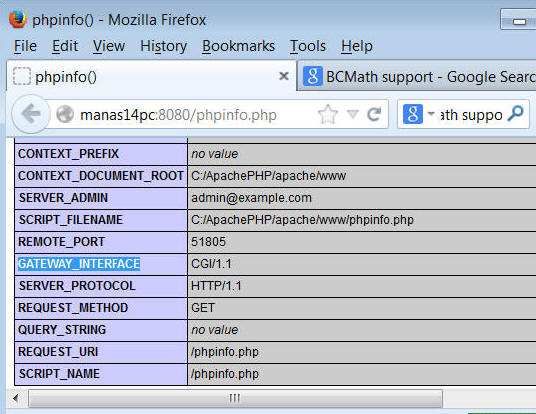Viewport: 536px width, 414px height.
Task: Open the History menu
Action: (163, 46)
